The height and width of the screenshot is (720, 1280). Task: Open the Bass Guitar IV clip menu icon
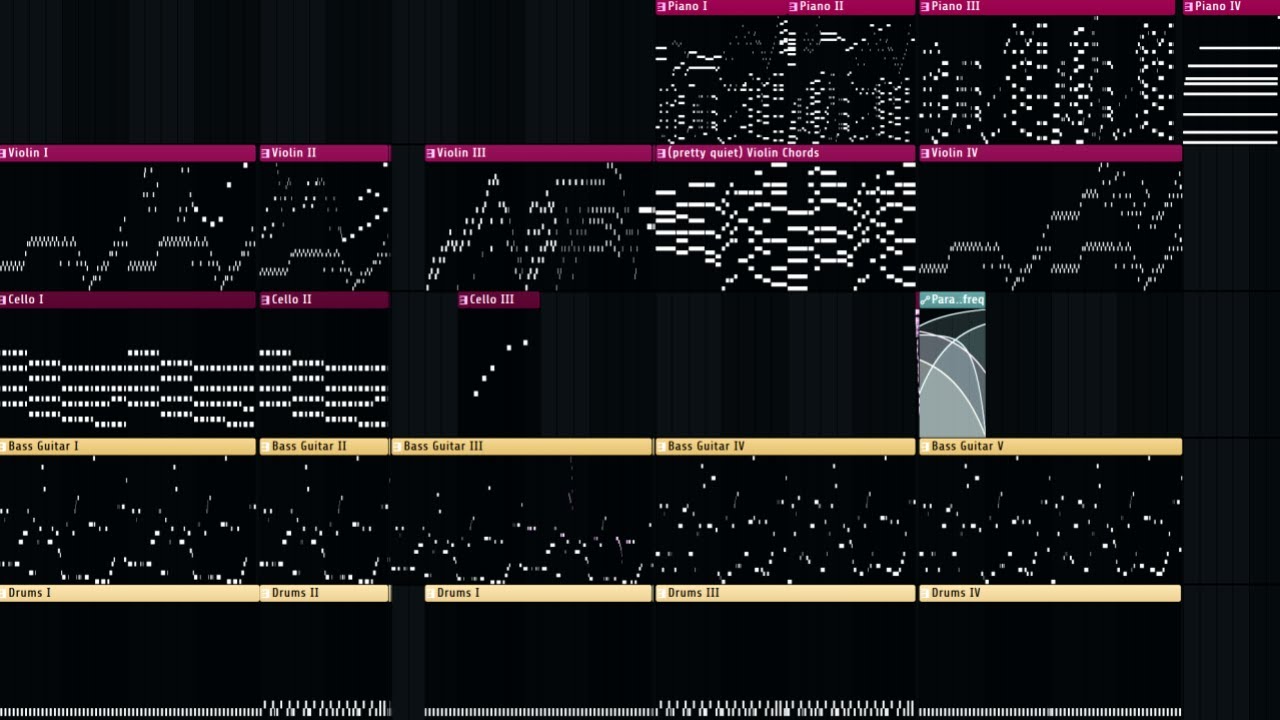662,446
